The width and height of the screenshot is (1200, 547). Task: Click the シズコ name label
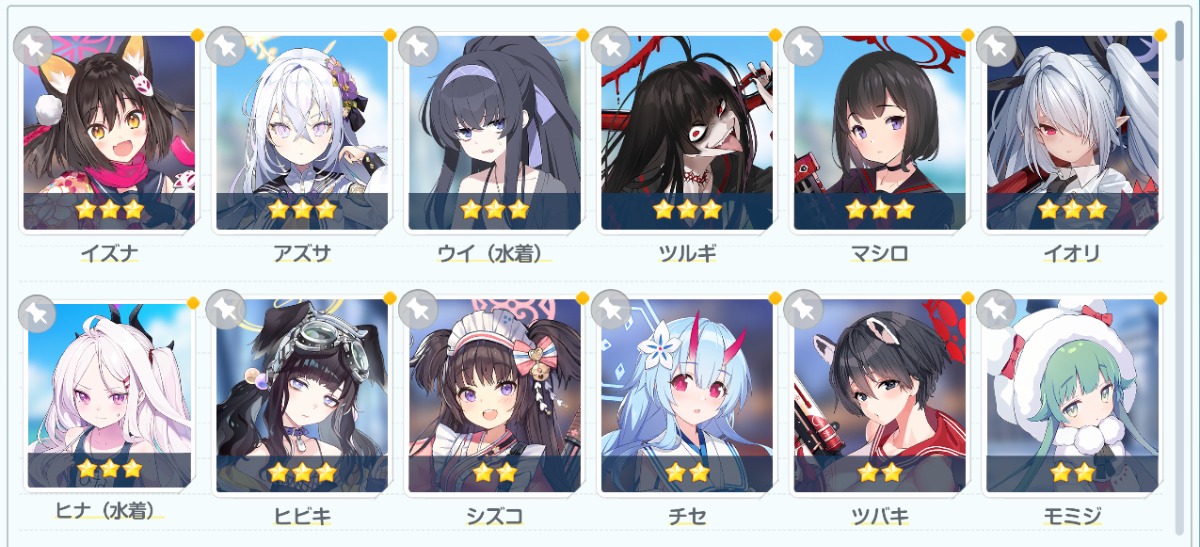pos(494,516)
